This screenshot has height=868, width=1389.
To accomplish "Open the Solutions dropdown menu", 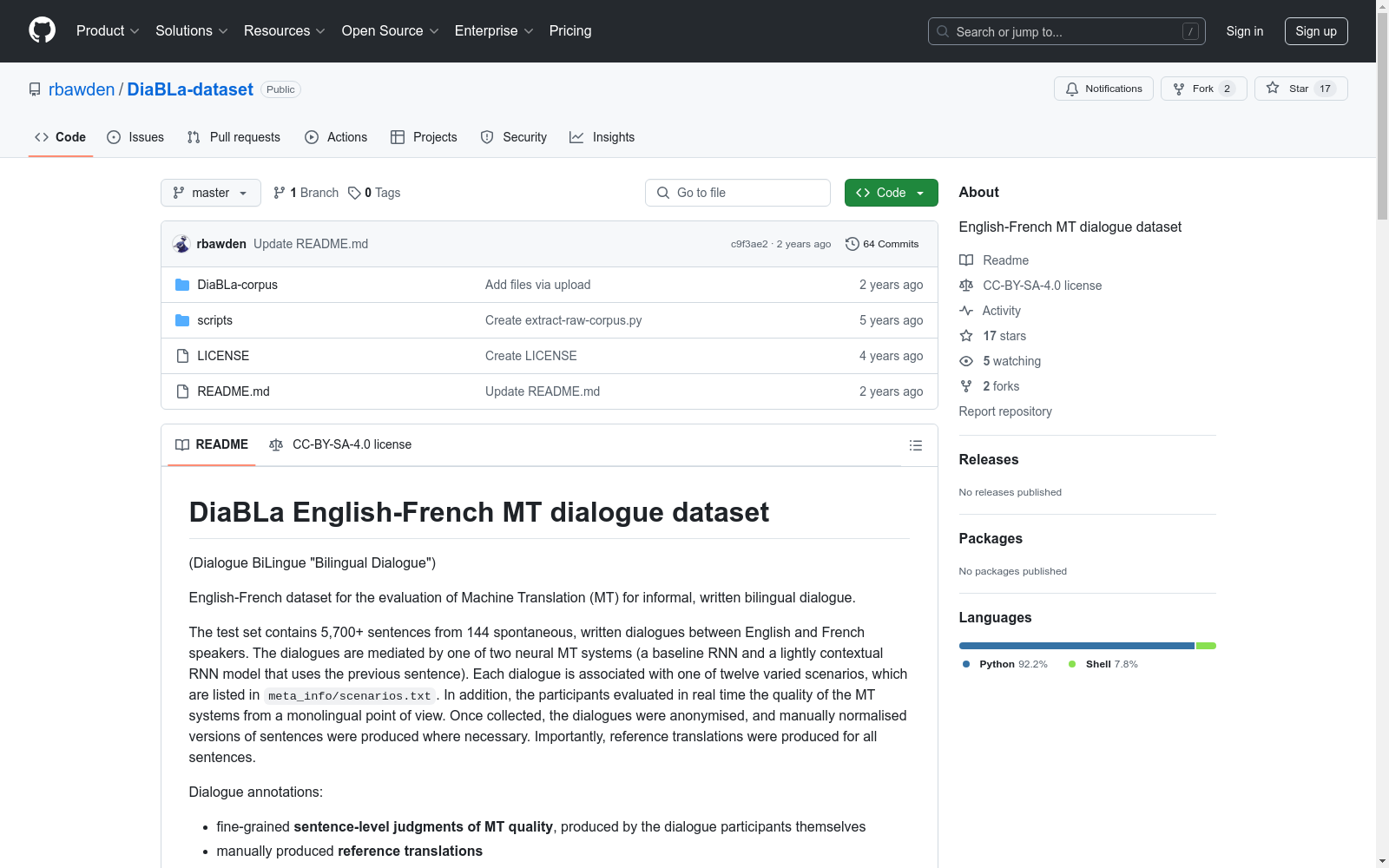I will (192, 30).
